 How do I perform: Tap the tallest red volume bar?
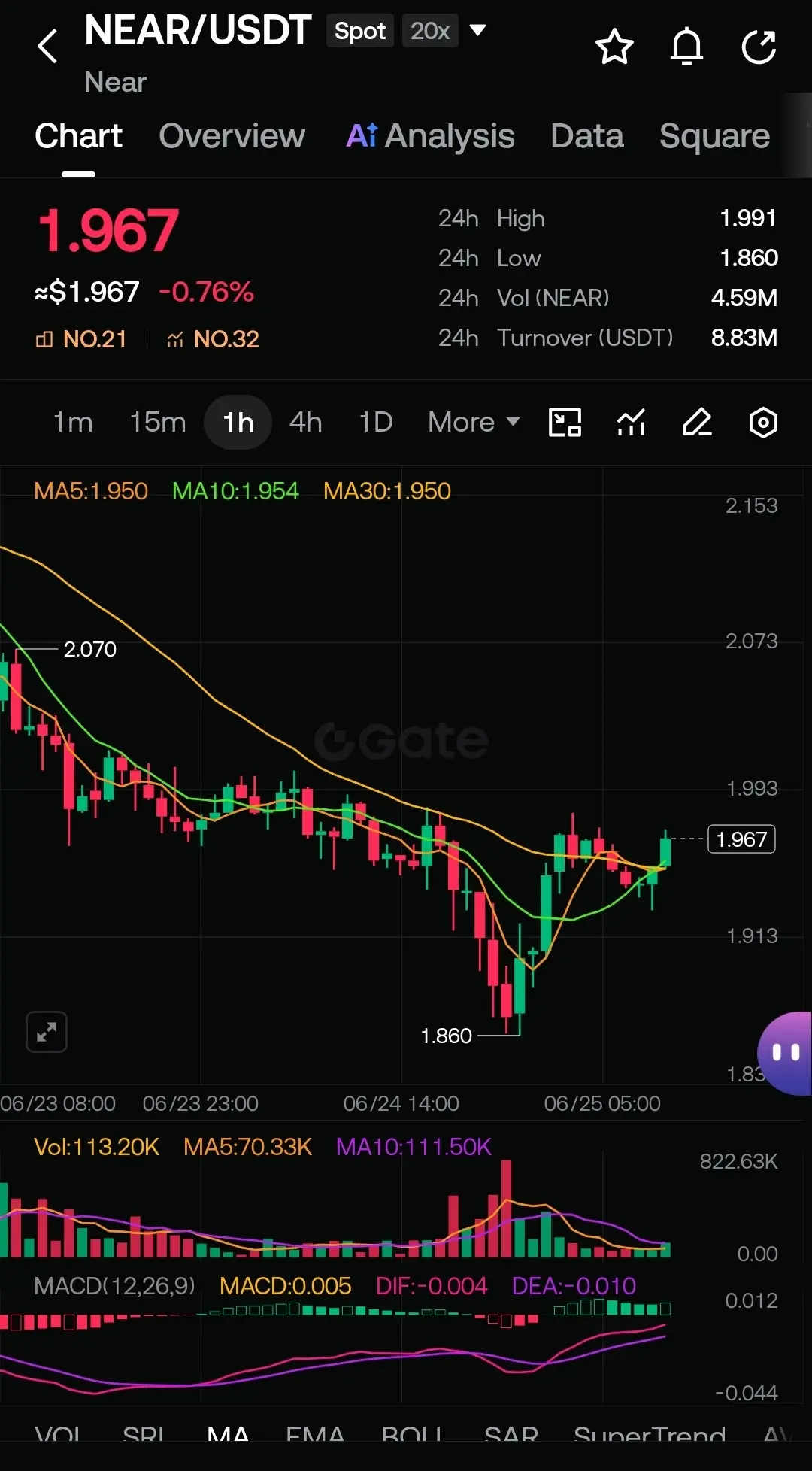506,1209
